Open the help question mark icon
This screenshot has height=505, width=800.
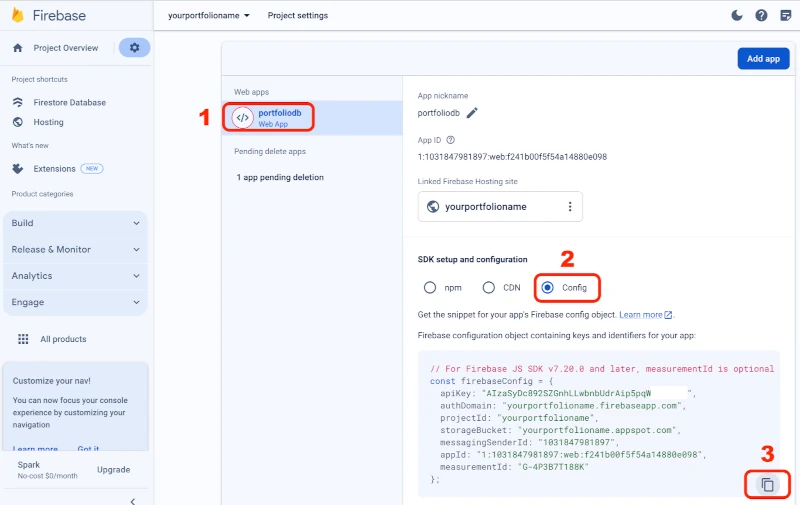(761, 15)
